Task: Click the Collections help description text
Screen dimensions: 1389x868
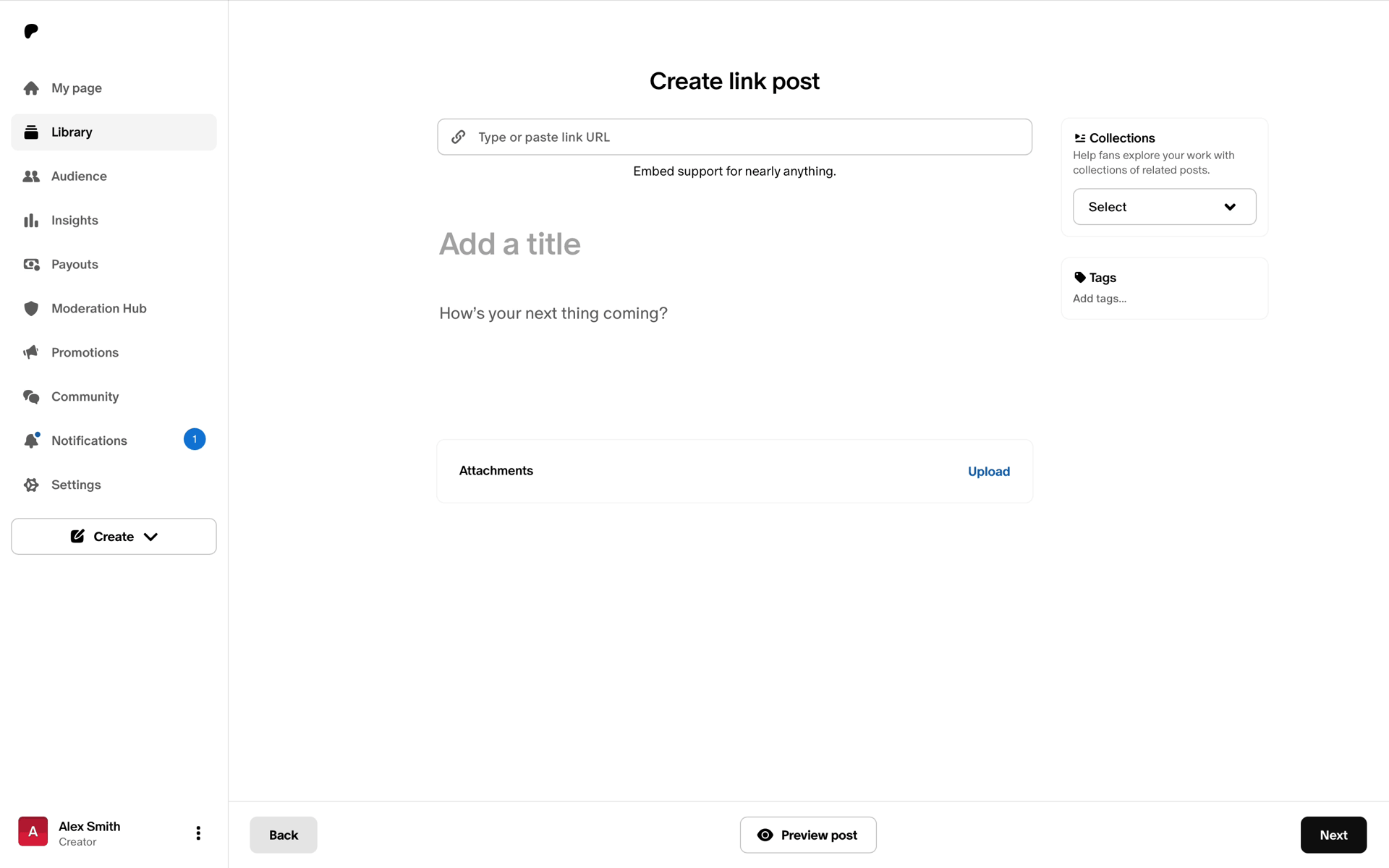Action: 1154,163
